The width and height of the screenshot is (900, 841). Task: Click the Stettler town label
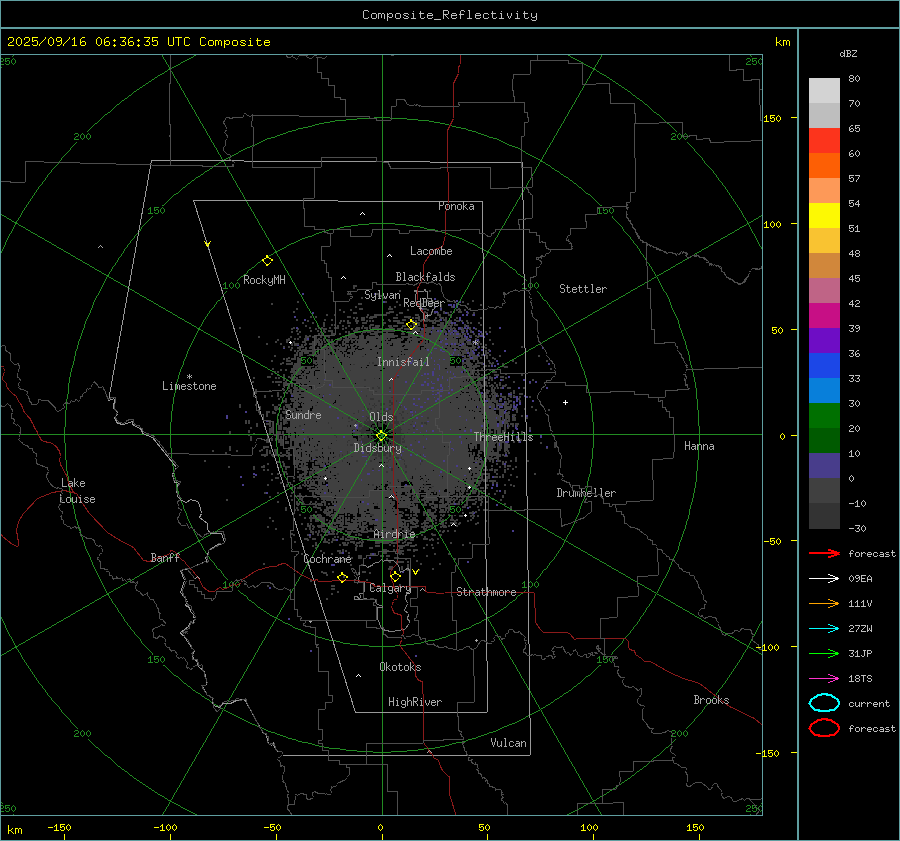(583, 289)
